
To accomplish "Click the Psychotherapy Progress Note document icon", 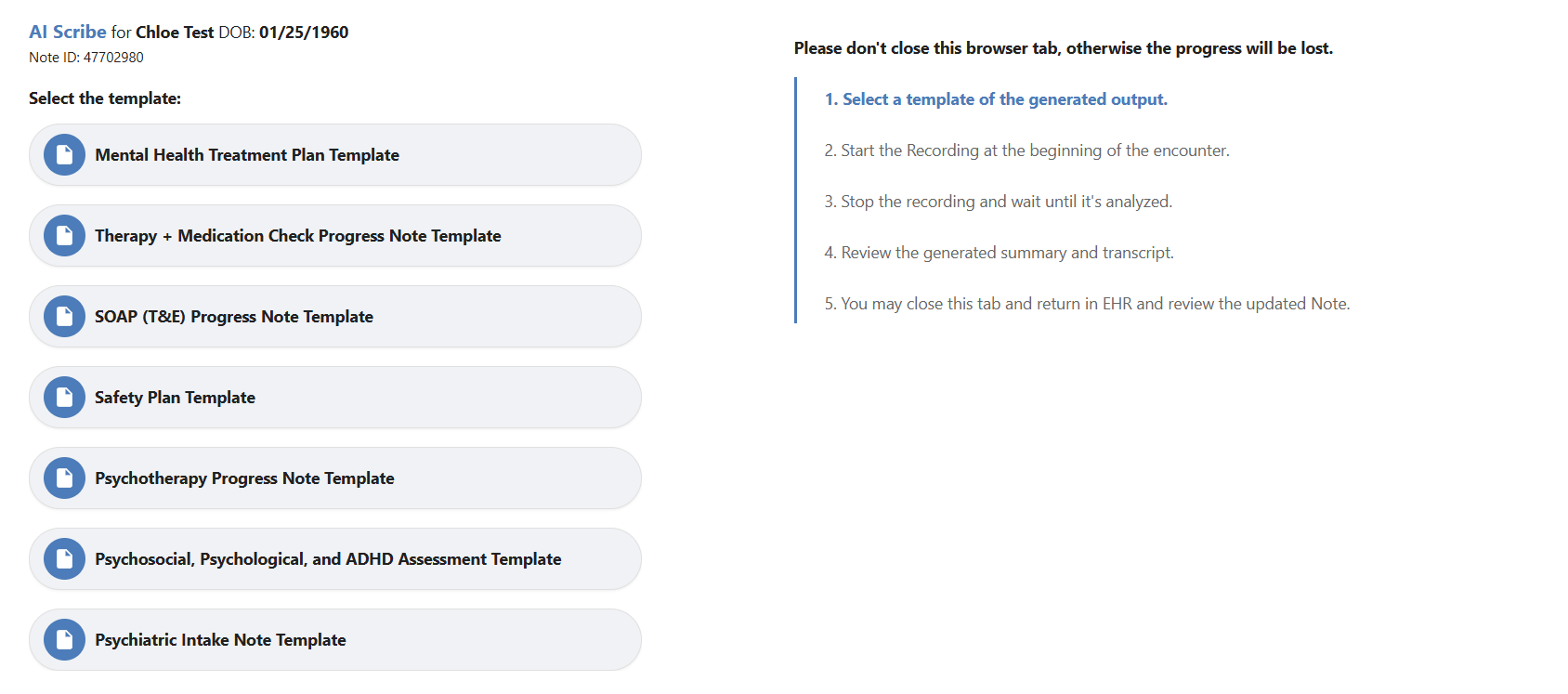I will coord(64,478).
